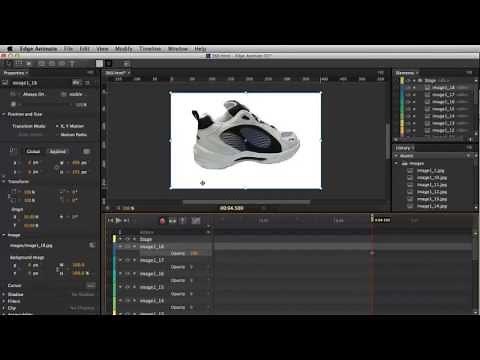Click the stage horizontal scrollbar
This screenshot has width=480, height=360.
(x=246, y=202)
